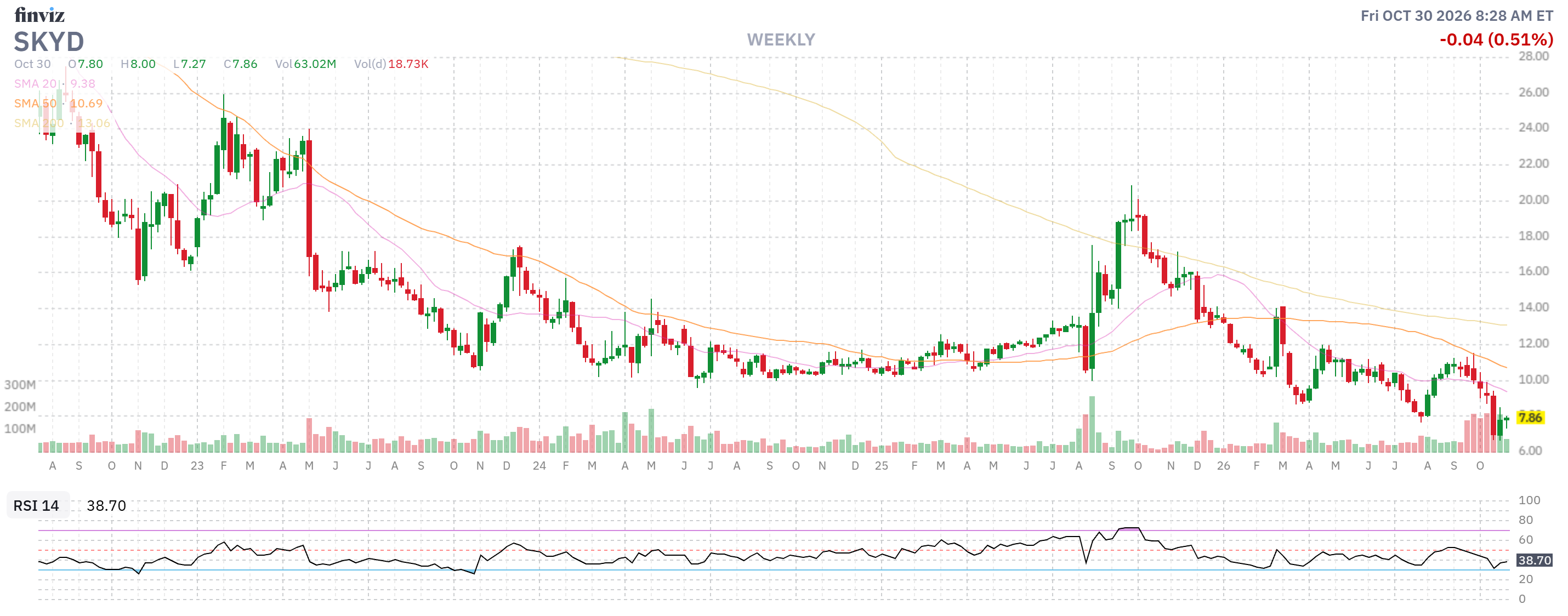
Task: Click the Vol 63.02M volume value
Action: click(315, 64)
